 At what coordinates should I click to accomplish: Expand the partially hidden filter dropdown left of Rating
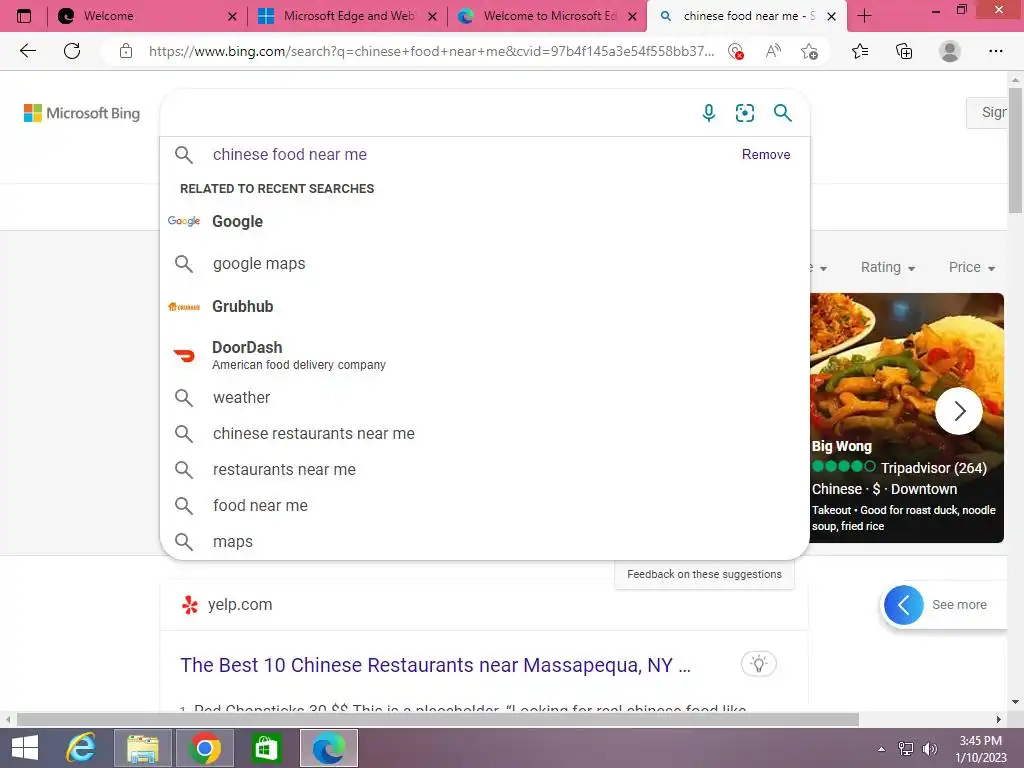tap(819, 267)
